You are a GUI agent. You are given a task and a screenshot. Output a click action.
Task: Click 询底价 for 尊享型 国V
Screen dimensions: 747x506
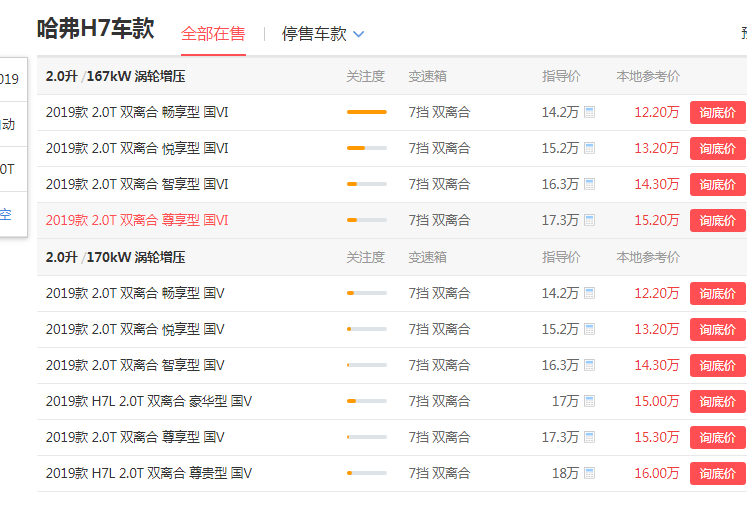click(x=717, y=437)
